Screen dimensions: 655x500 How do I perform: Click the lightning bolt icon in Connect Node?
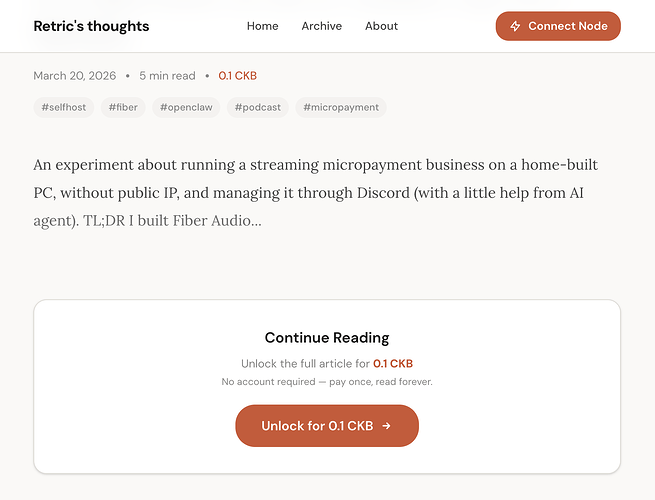click(x=515, y=26)
